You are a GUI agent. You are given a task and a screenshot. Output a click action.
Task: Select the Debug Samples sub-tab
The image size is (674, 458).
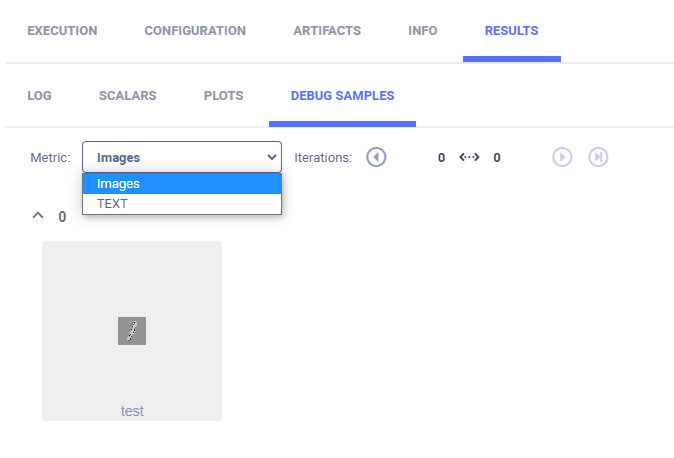(342, 96)
